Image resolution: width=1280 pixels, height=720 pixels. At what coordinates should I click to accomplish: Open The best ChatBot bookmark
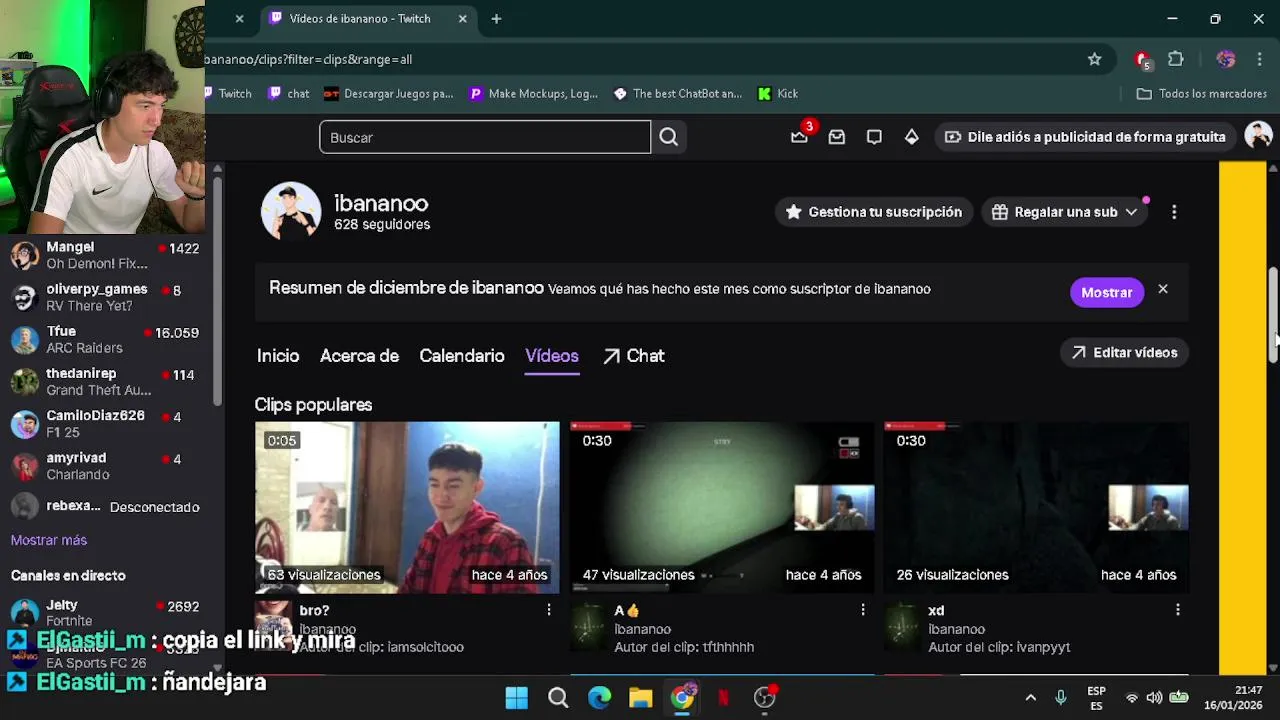678,93
